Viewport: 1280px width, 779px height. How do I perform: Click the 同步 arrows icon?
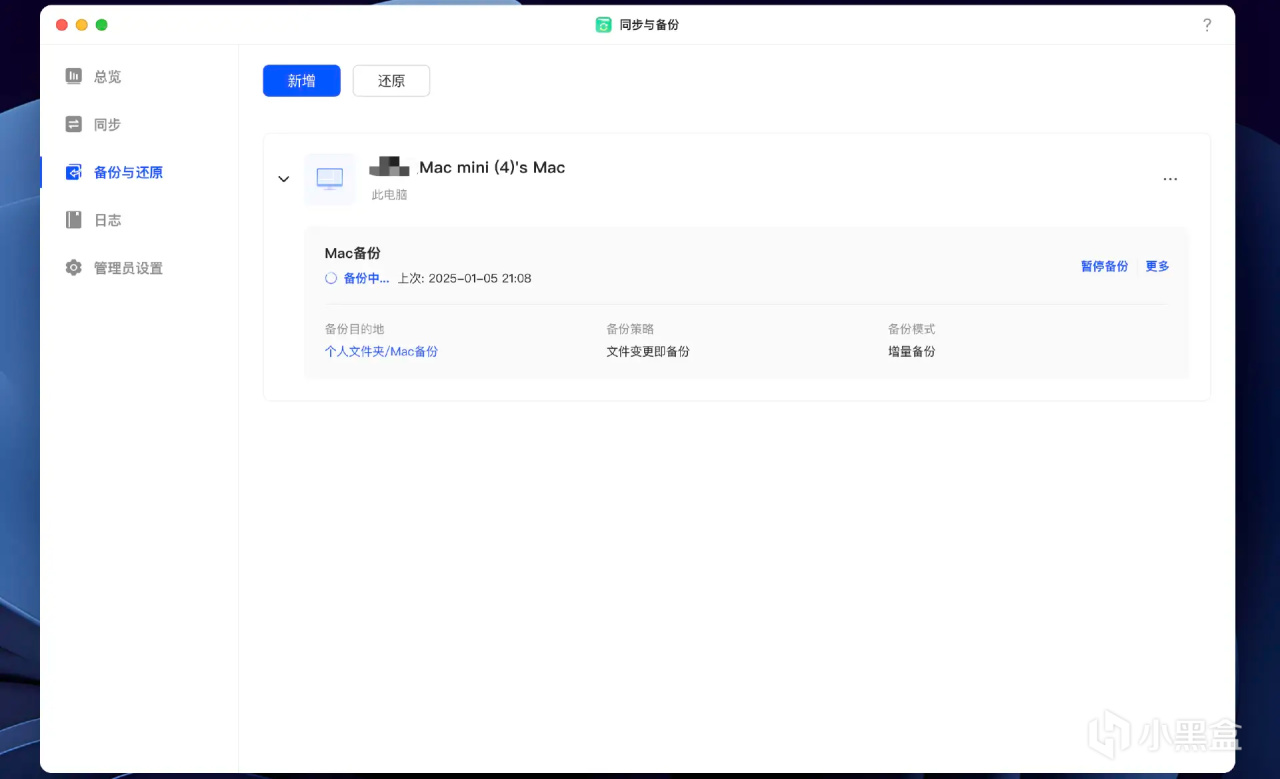(74, 124)
